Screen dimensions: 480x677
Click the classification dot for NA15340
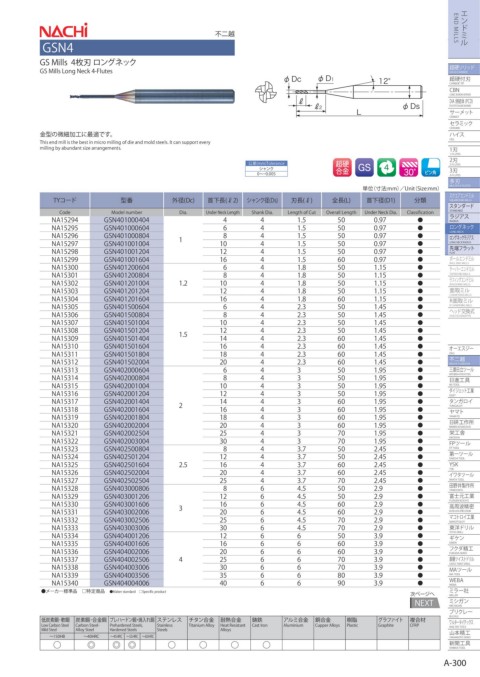[x=420, y=583]
